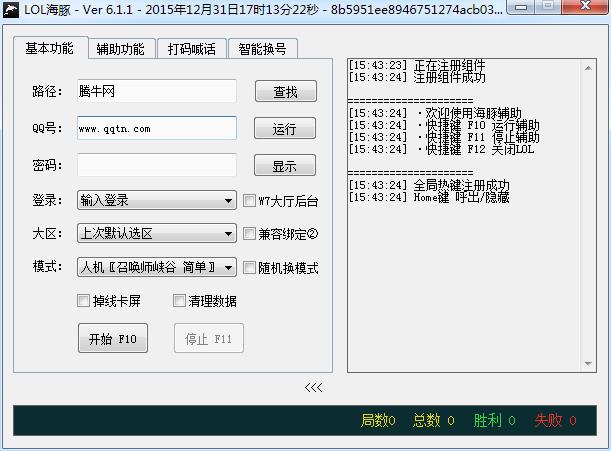The height and width of the screenshot is (451, 611).
Task: Switch to the 辅助功能 tab
Action: (120, 49)
